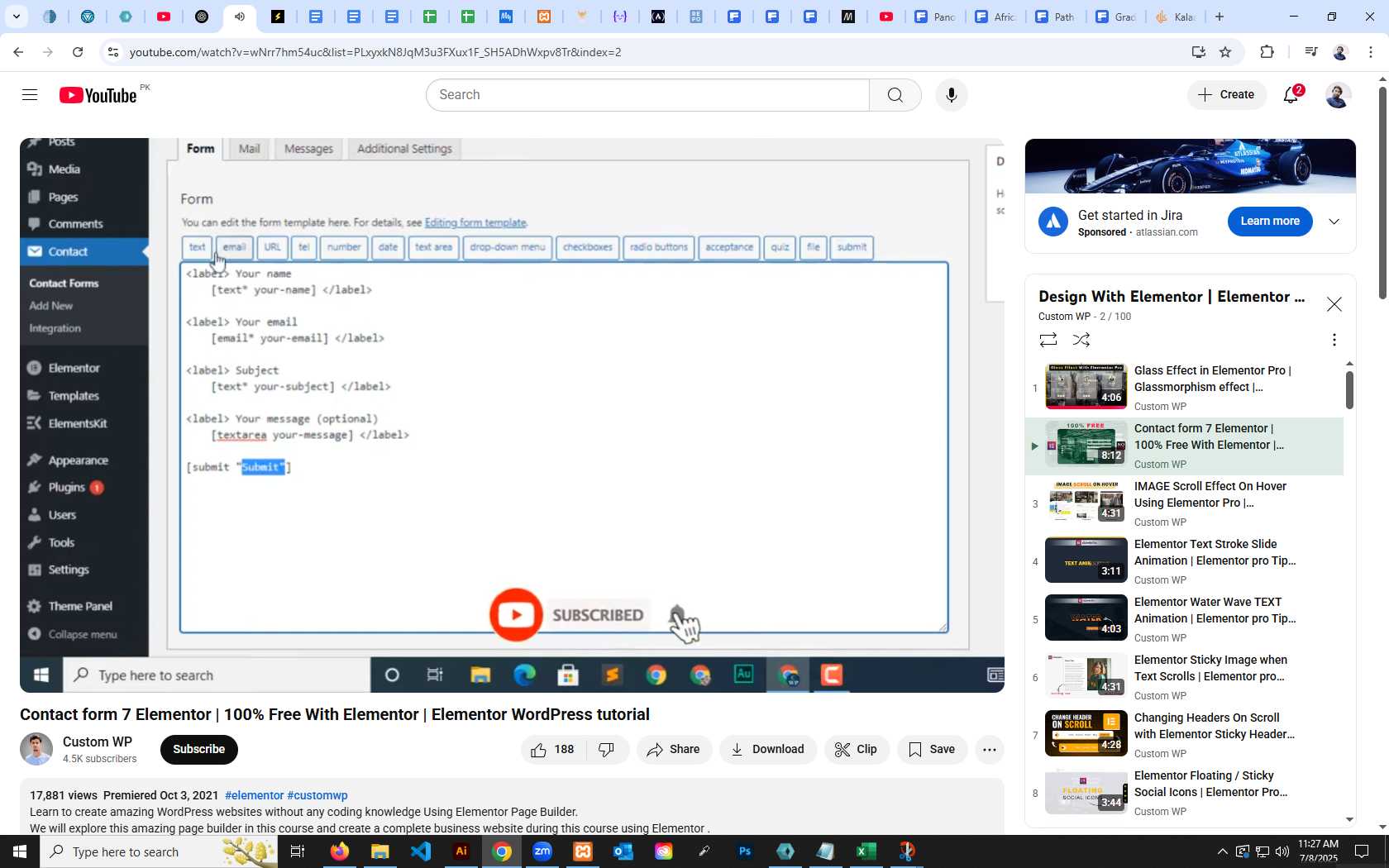Open Chrome media controls icon
This screenshot has width=1389, height=868.
point(1310,52)
